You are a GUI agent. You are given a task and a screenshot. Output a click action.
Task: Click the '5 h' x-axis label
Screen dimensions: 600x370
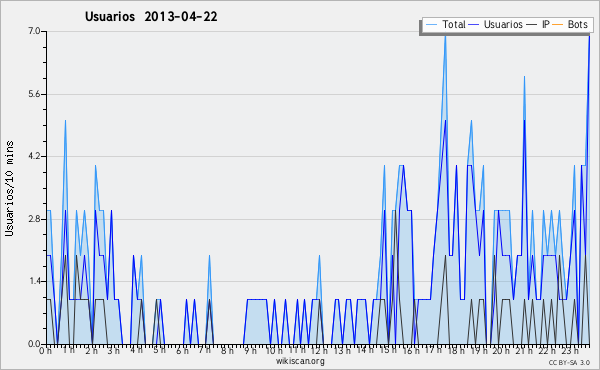click(159, 350)
